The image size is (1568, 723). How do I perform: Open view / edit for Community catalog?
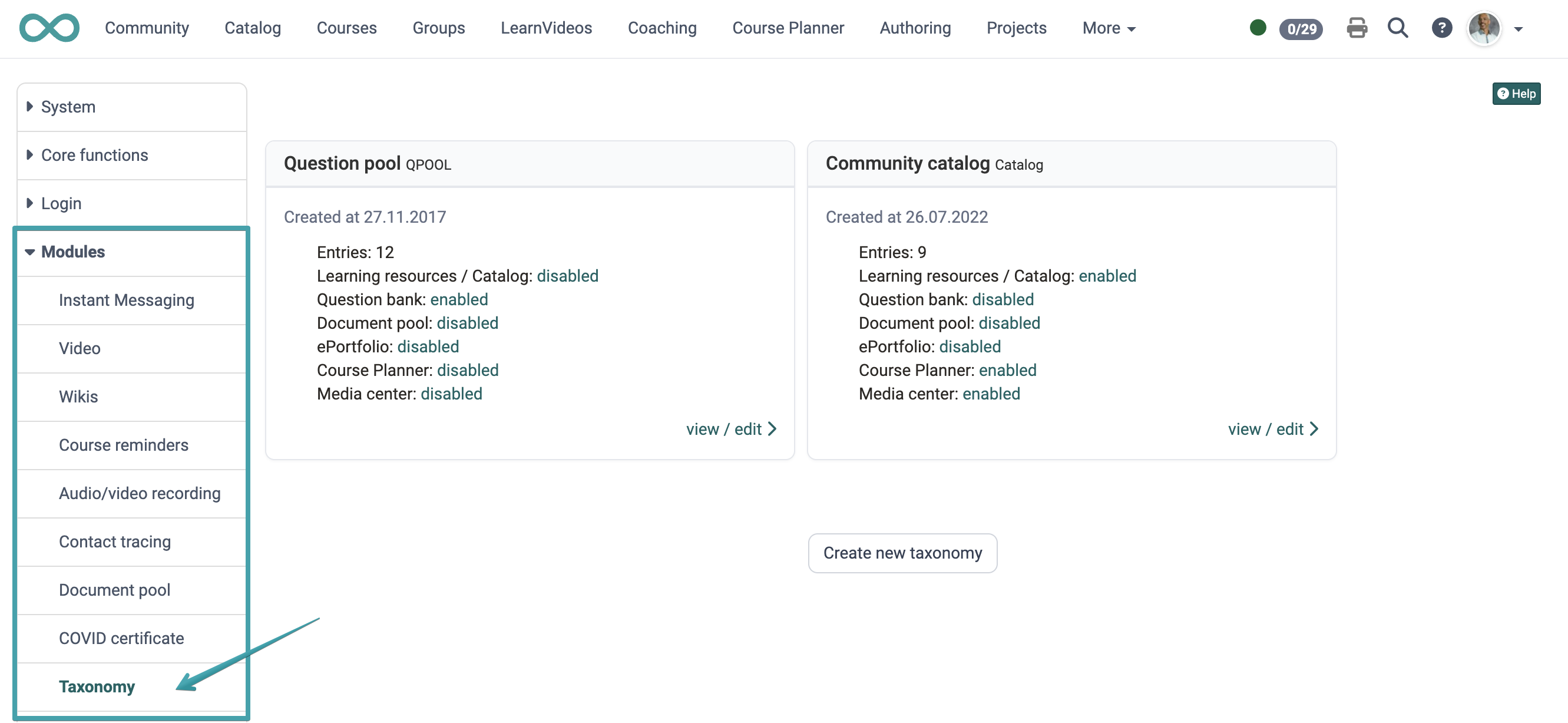[x=1273, y=430]
